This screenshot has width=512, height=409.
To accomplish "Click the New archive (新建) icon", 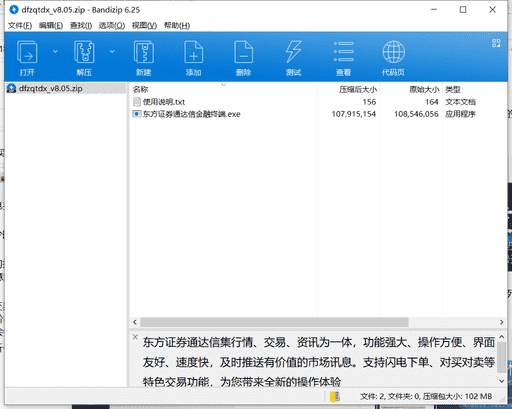I will (x=144, y=52).
